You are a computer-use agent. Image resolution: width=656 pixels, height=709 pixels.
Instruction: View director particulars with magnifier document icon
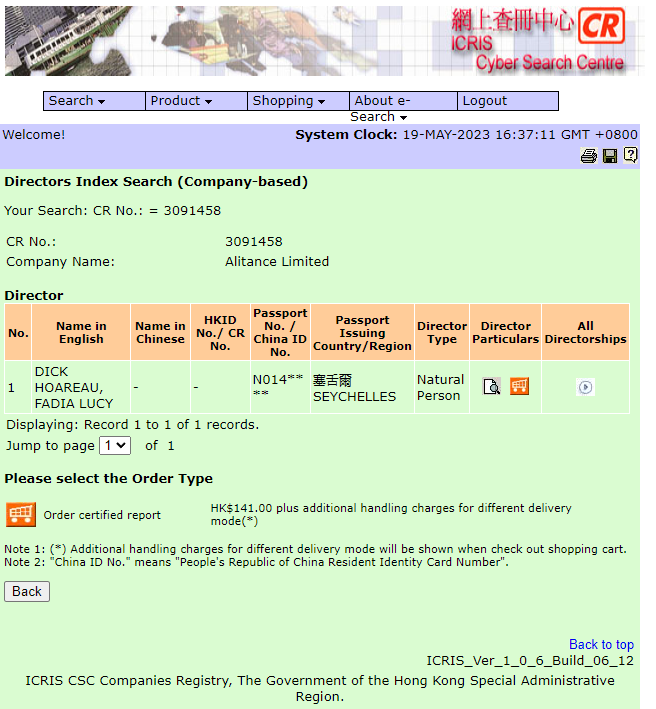tap(491, 387)
